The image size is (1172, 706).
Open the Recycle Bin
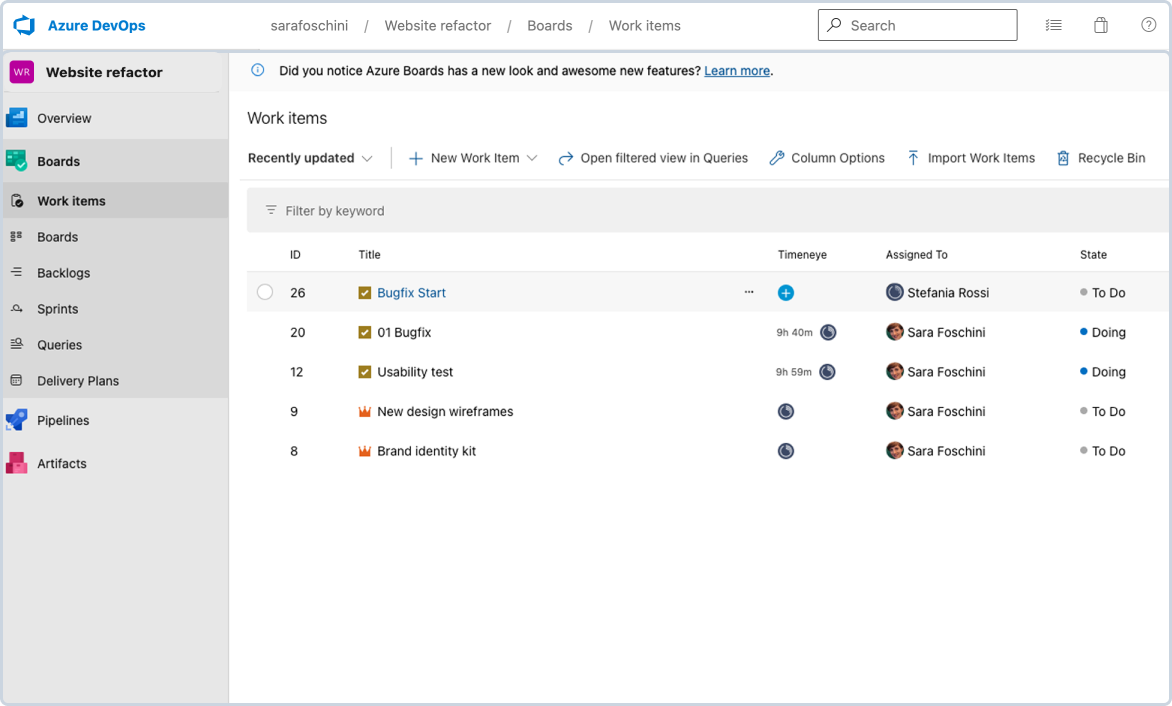point(1101,158)
